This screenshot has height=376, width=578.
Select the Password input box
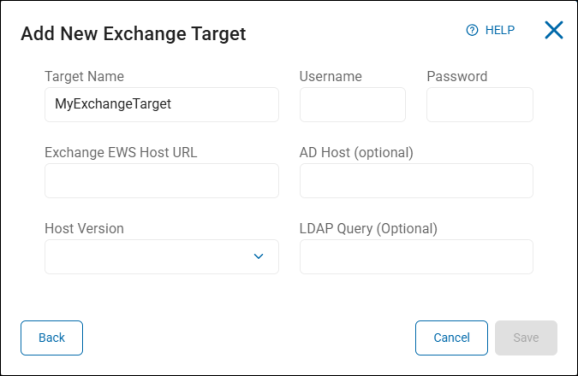click(480, 105)
